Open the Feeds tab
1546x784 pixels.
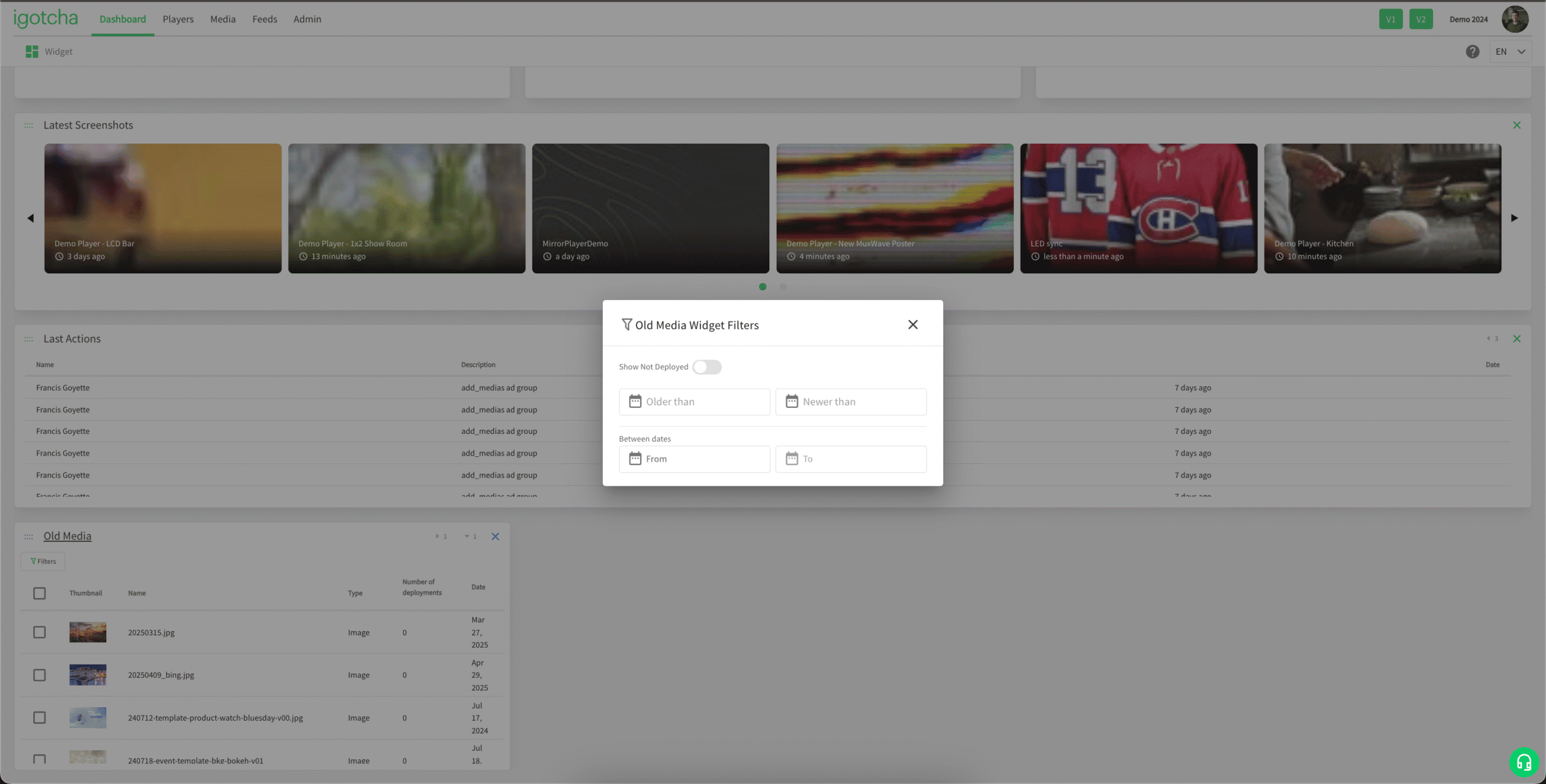[x=265, y=19]
